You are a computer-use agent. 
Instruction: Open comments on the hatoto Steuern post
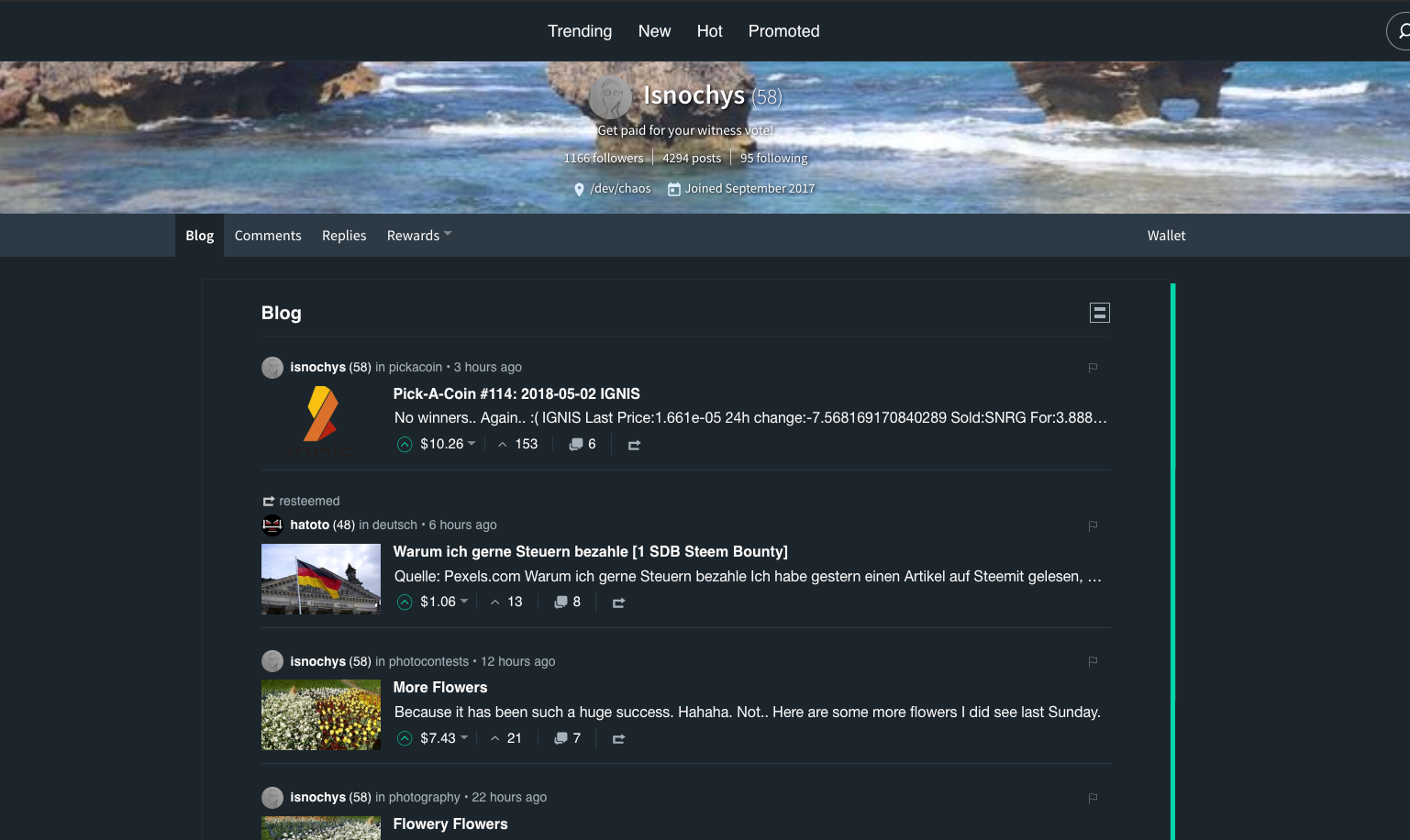(x=567, y=602)
